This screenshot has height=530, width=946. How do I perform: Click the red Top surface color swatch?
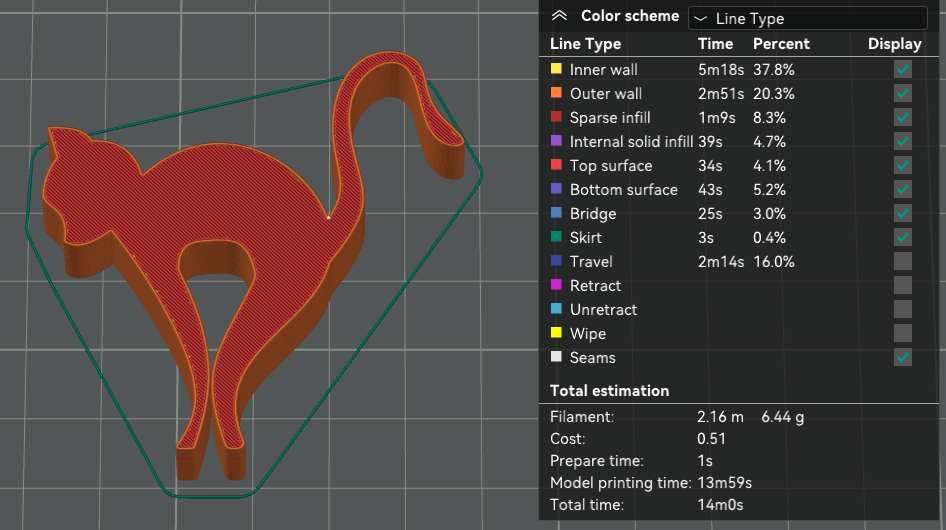pyautogui.click(x=556, y=165)
